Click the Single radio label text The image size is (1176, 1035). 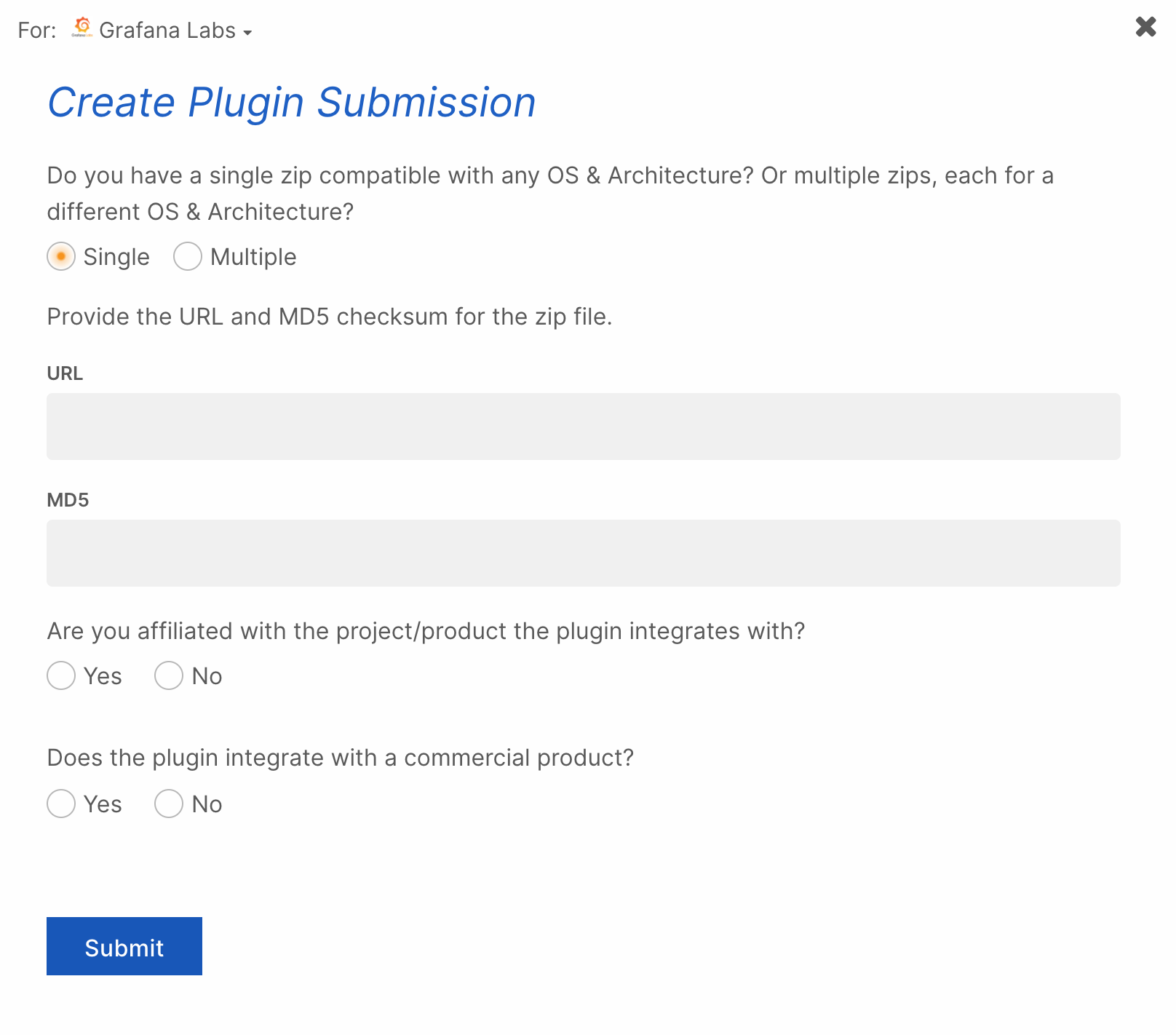pos(116,256)
